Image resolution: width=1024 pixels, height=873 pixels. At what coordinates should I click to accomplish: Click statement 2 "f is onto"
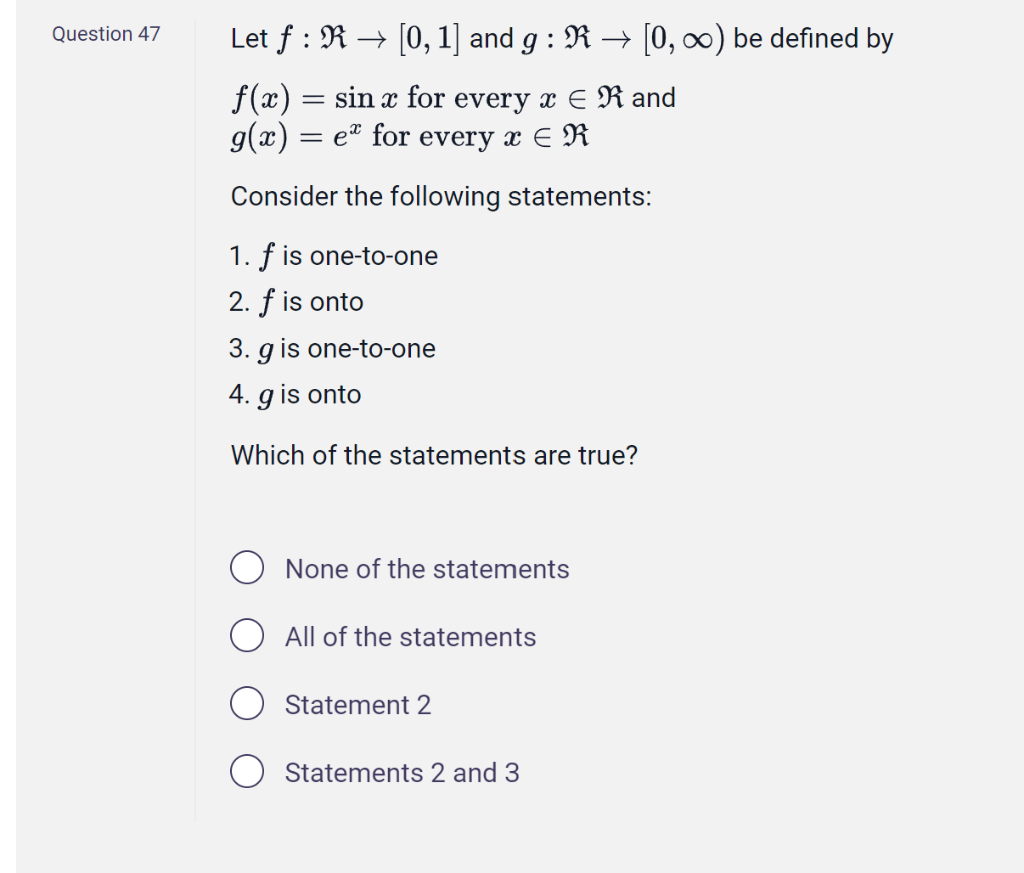296,301
